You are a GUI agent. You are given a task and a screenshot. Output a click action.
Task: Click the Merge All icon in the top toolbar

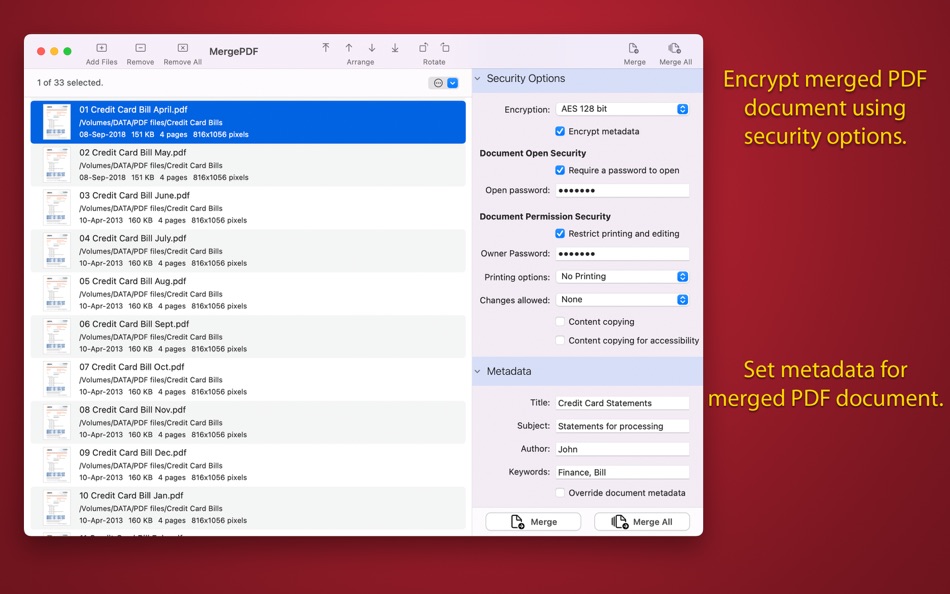674,48
